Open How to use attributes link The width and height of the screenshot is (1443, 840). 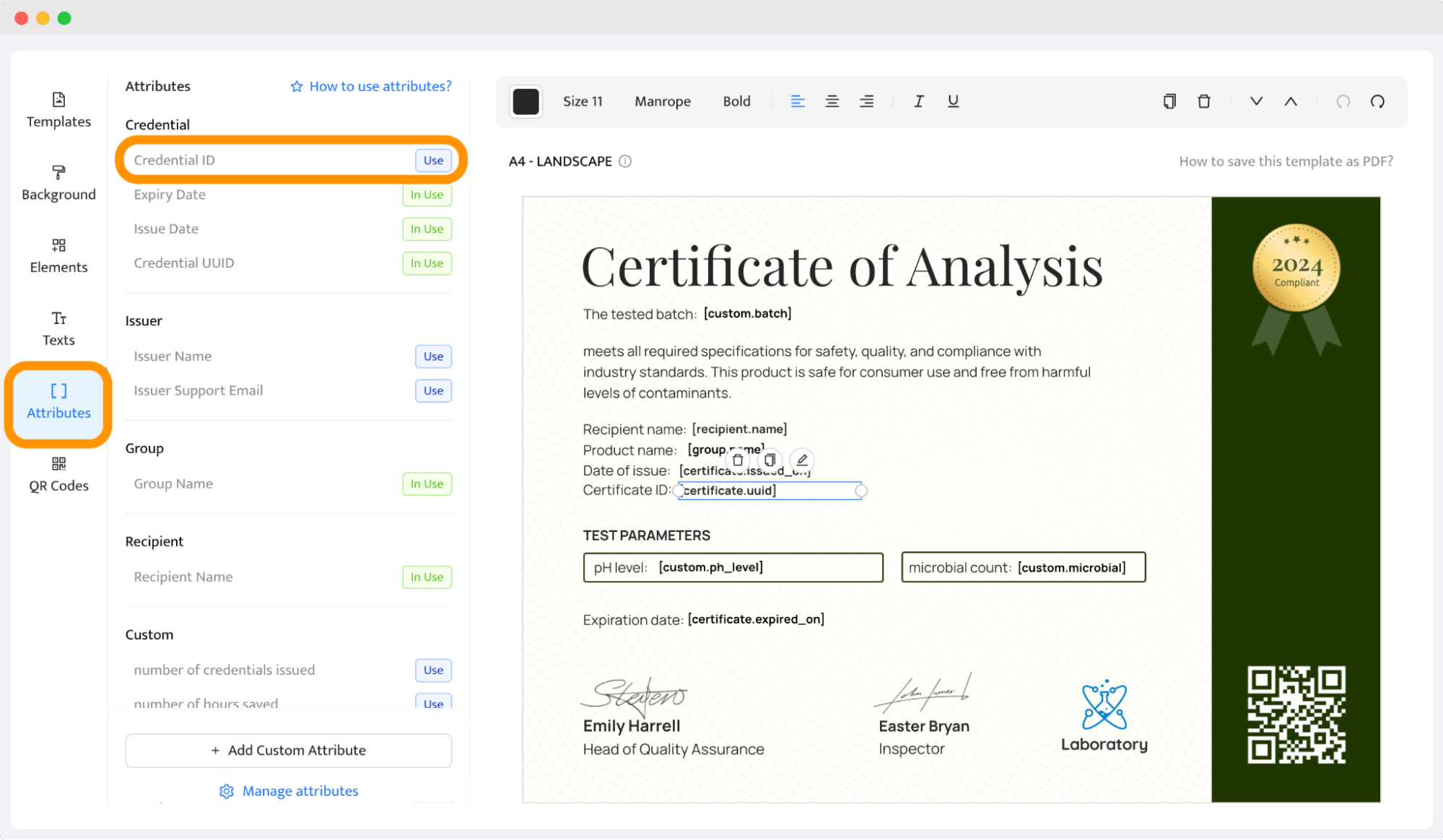(x=371, y=87)
